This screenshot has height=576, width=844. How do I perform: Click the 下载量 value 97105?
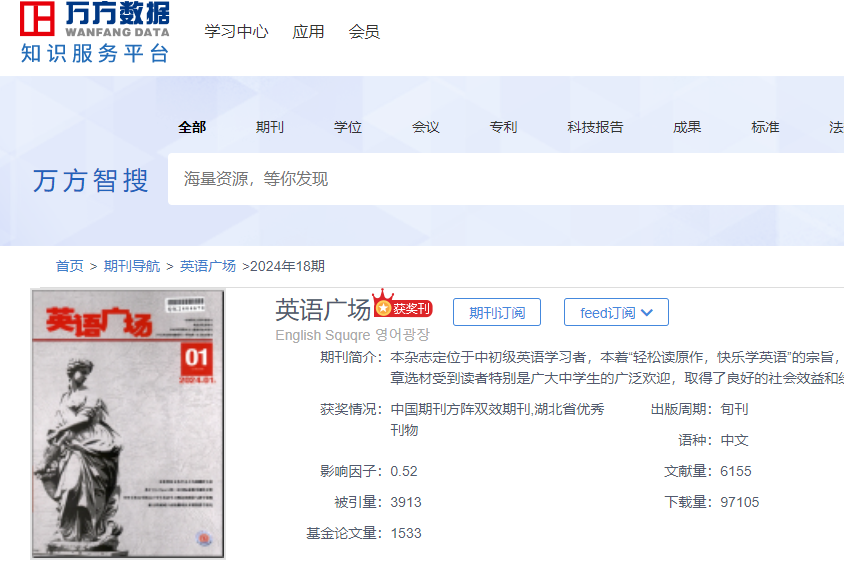740,502
